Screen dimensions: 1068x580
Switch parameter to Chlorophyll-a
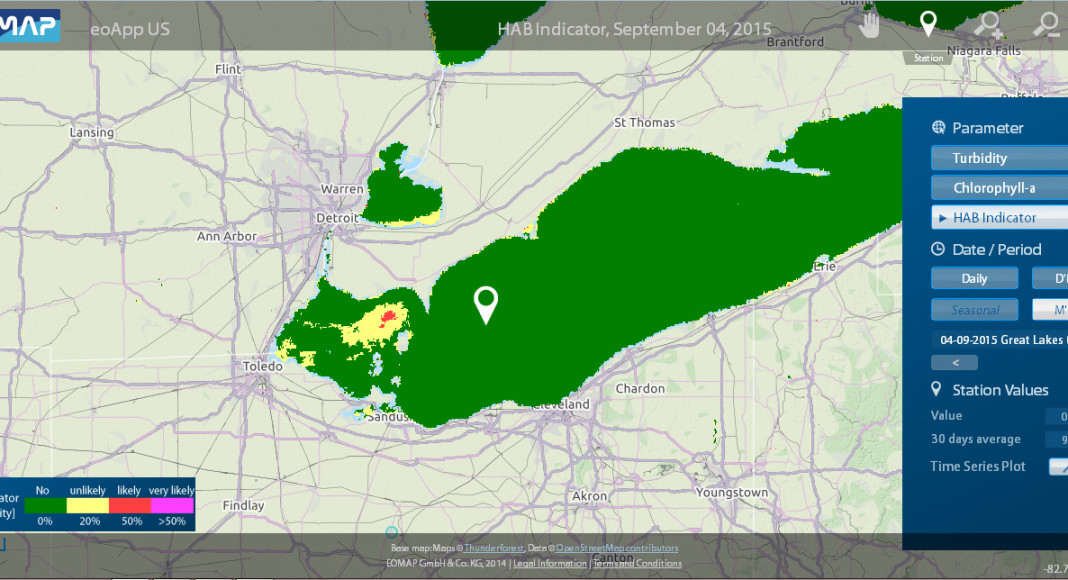(998, 188)
